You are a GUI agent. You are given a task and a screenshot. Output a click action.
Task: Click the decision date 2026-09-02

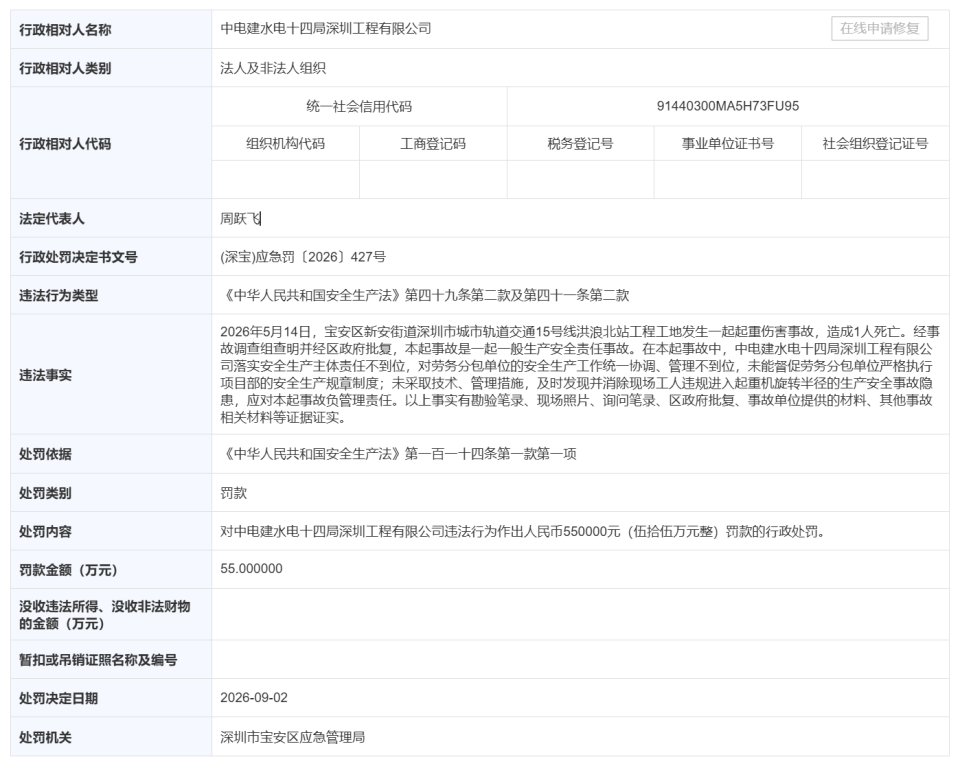(x=254, y=698)
